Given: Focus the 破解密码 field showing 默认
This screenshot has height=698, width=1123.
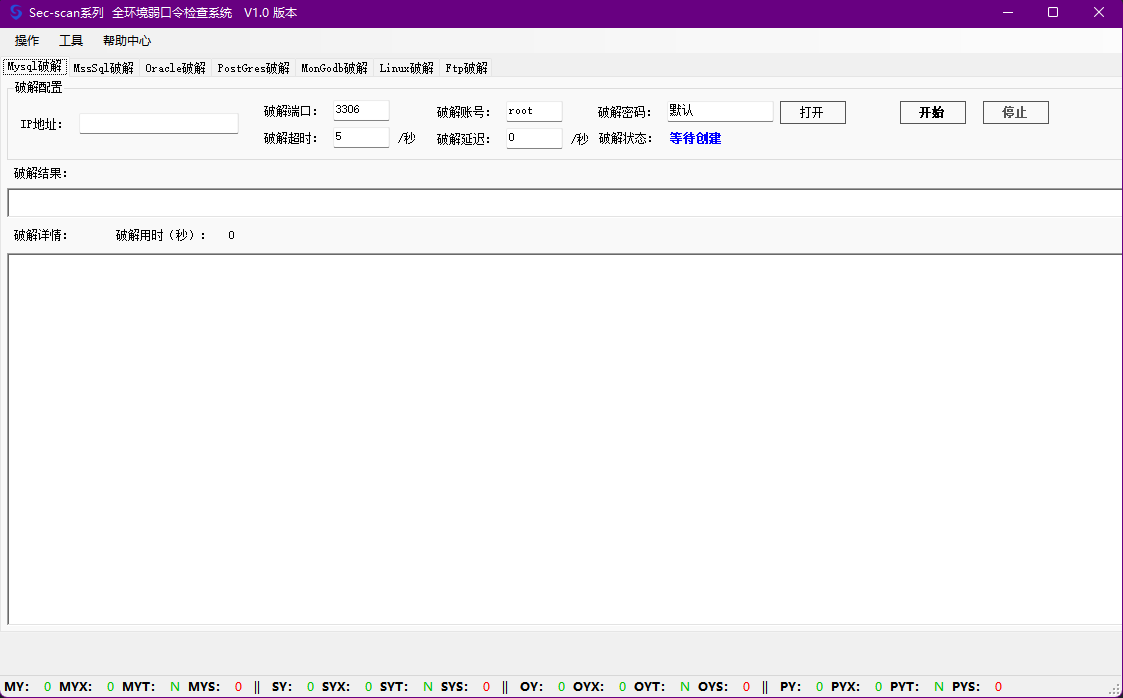Looking at the screenshot, I should coord(720,112).
